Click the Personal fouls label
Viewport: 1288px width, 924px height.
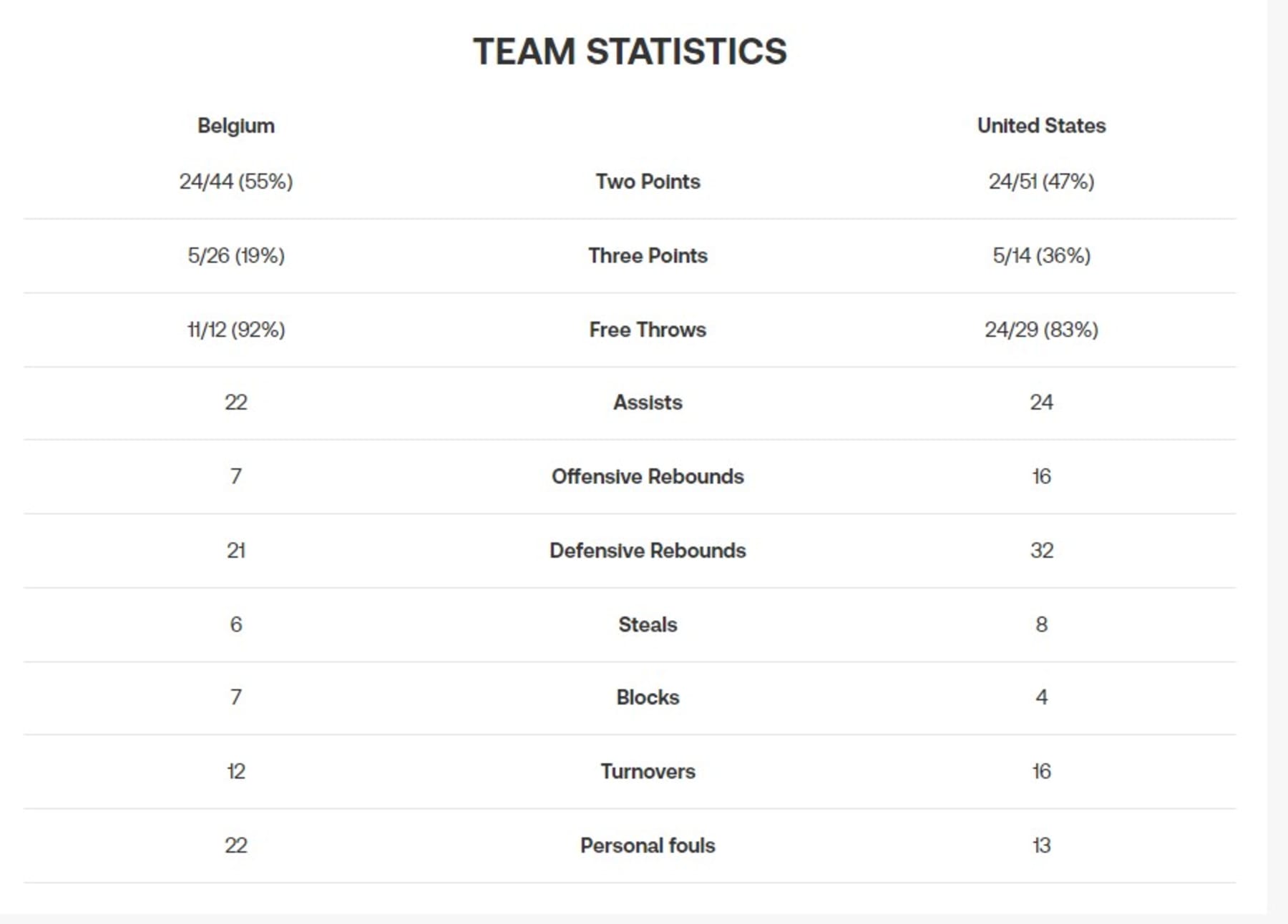pos(648,846)
